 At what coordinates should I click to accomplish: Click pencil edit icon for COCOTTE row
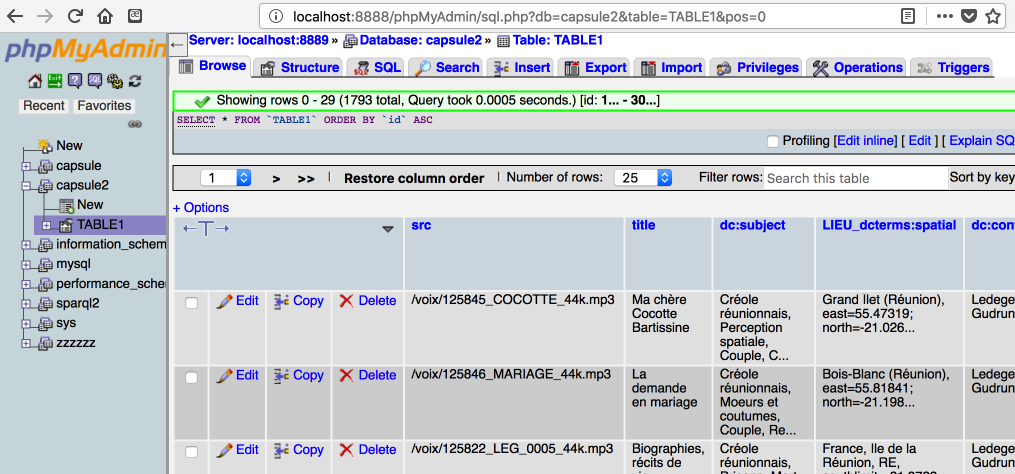point(224,301)
